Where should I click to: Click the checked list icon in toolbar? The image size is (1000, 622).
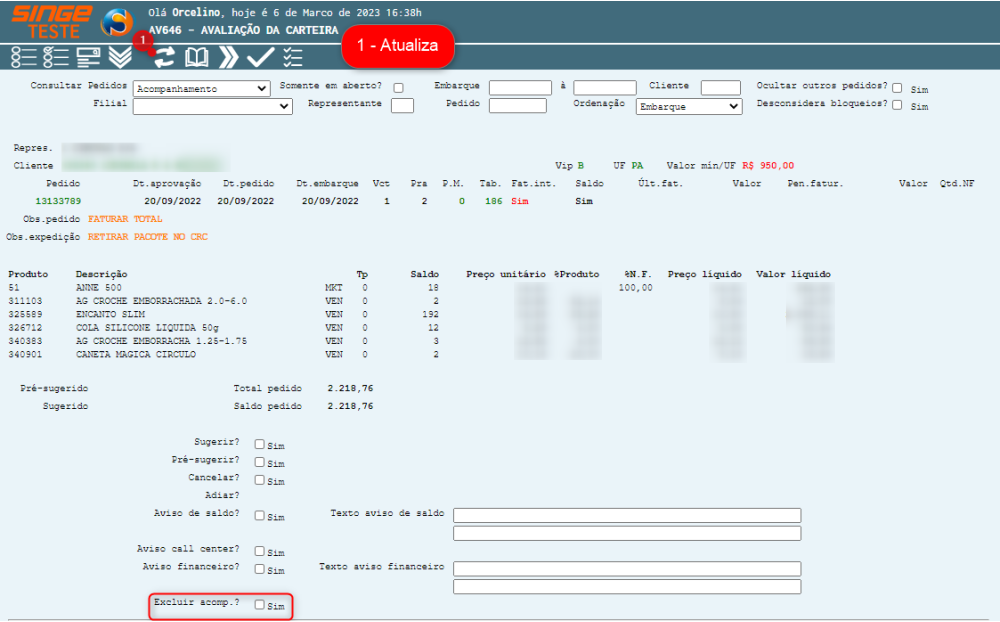[x=55, y=57]
